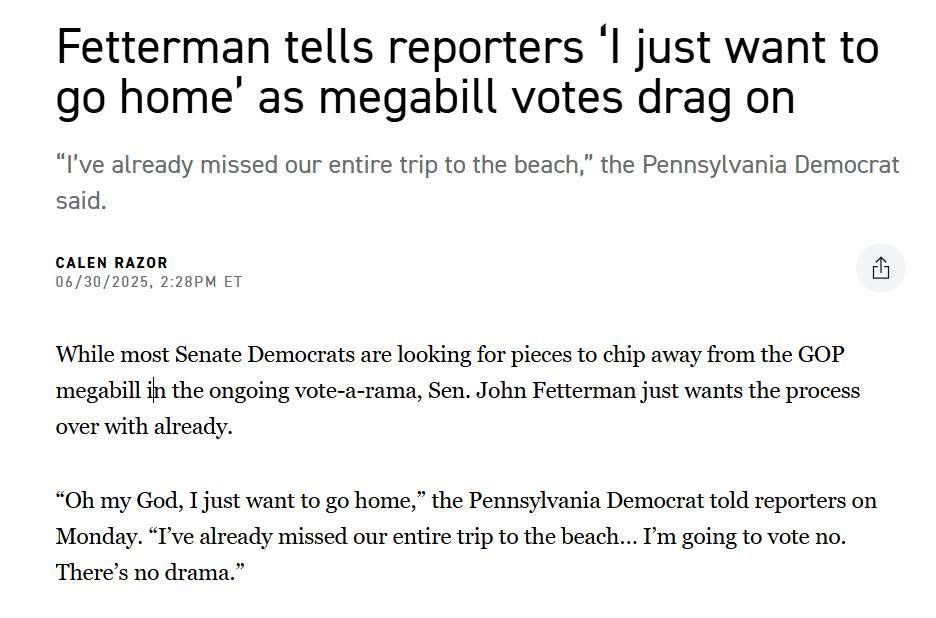Open the share icon beside the byline
This screenshot has width=936, height=618.
click(880, 268)
